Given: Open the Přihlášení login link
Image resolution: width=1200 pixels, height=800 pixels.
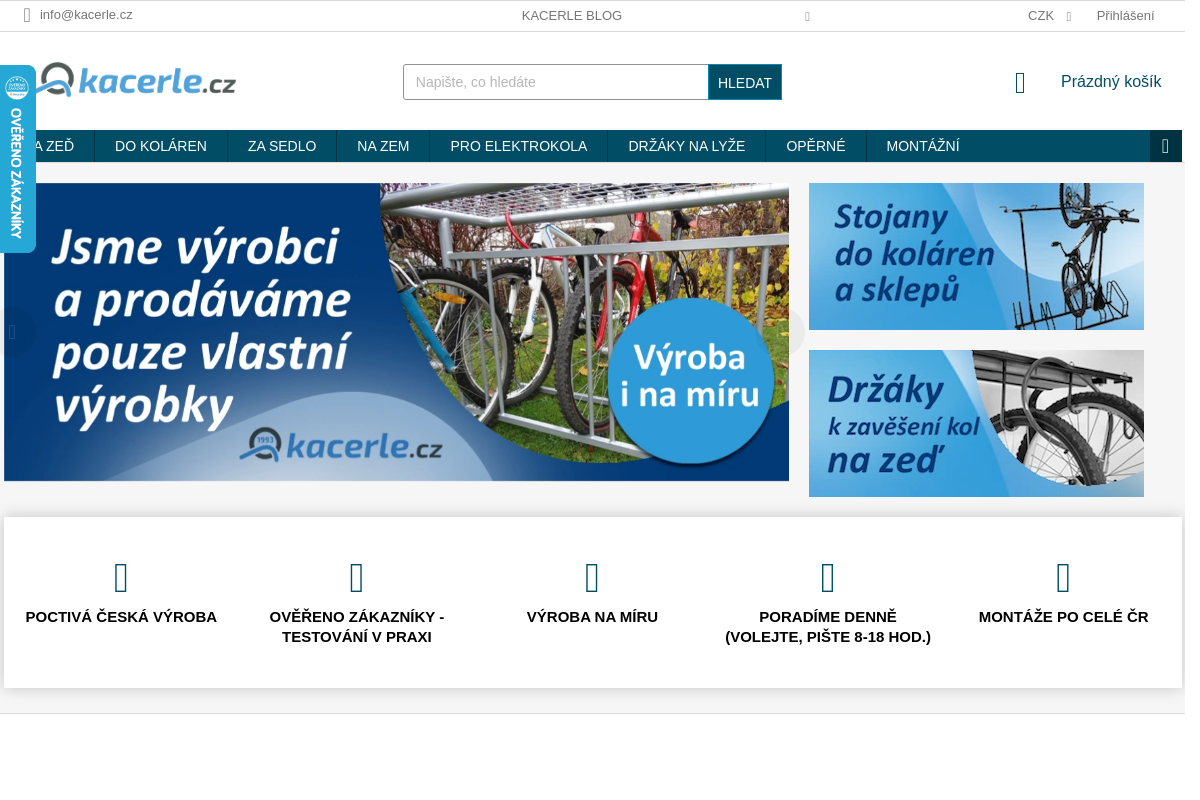Looking at the screenshot, I should click(x=1124, y=15).
